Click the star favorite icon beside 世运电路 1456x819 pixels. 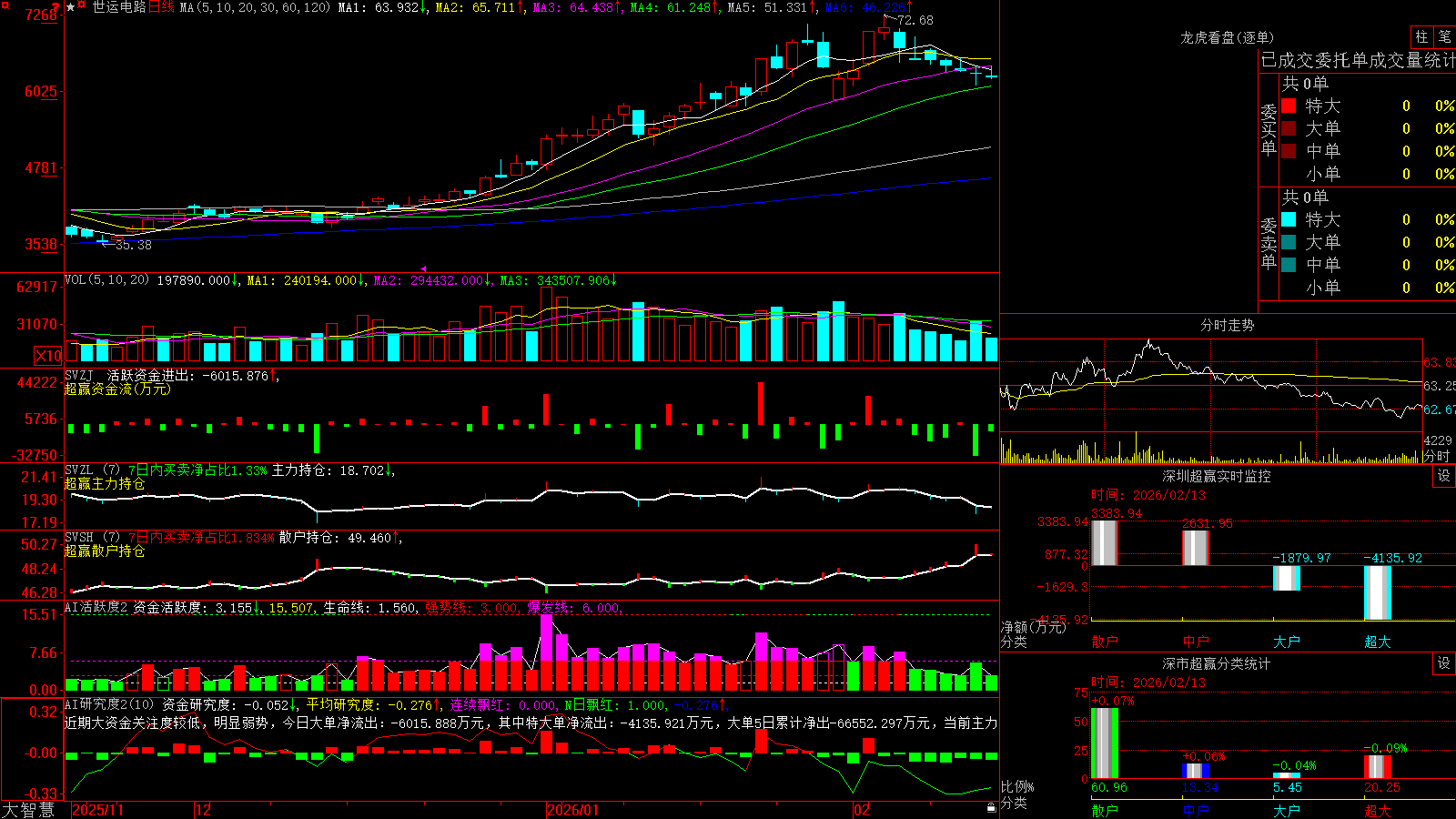tap(71, 7)
